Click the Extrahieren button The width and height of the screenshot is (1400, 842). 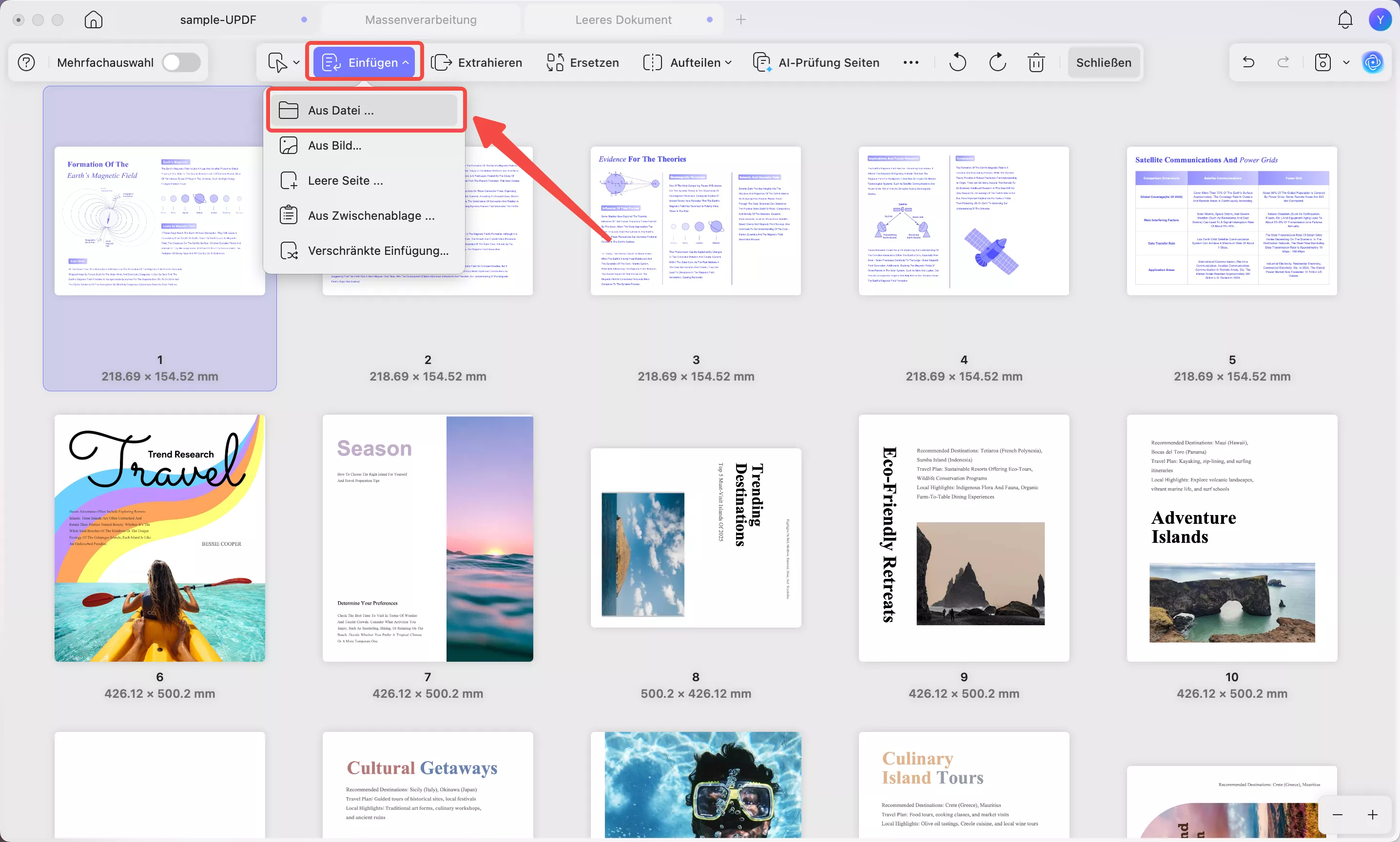477,62
